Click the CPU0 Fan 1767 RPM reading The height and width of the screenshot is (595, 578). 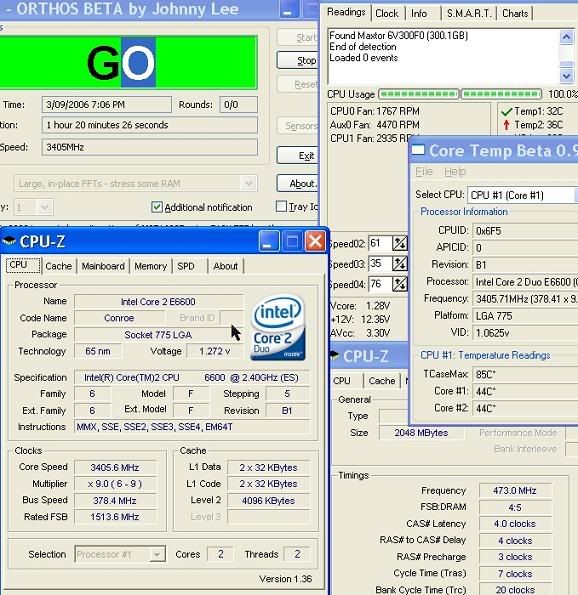(x=375, y=111)
